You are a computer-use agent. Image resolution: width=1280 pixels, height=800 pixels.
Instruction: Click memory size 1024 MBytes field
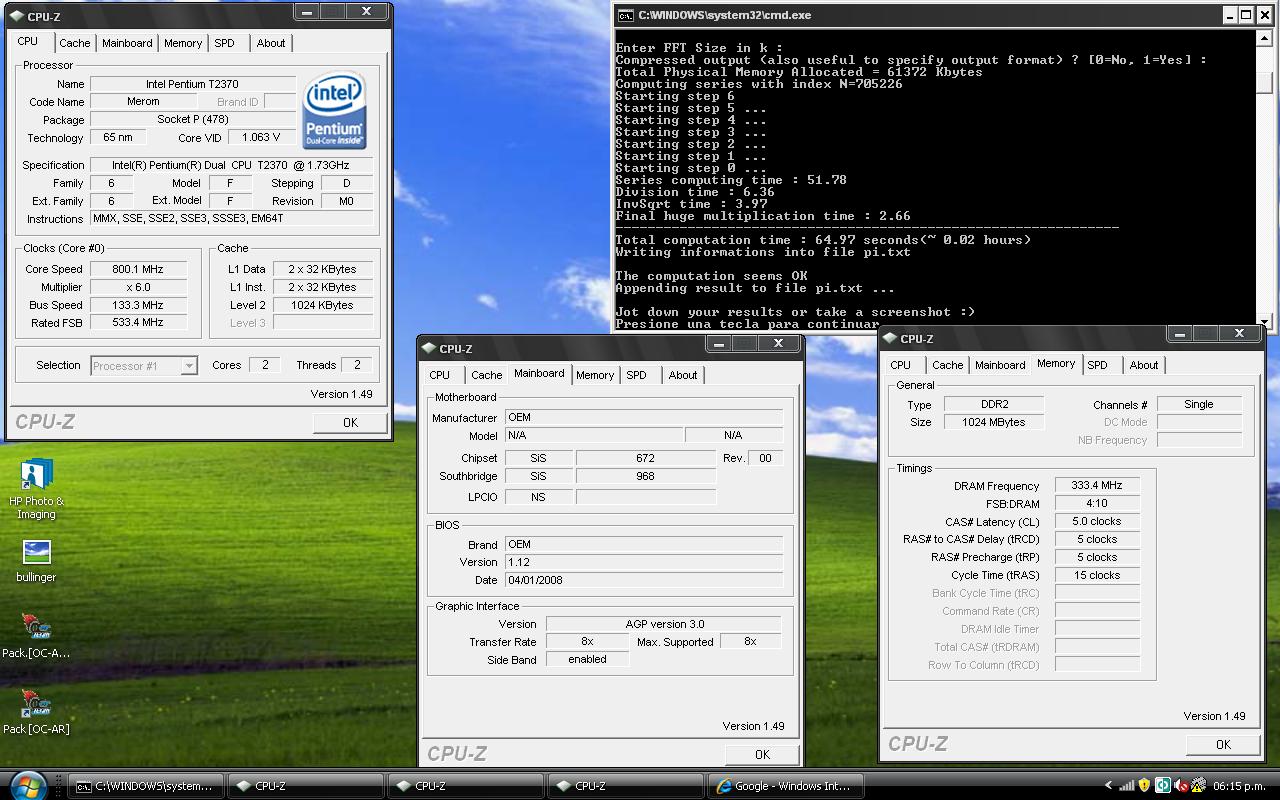994,423
